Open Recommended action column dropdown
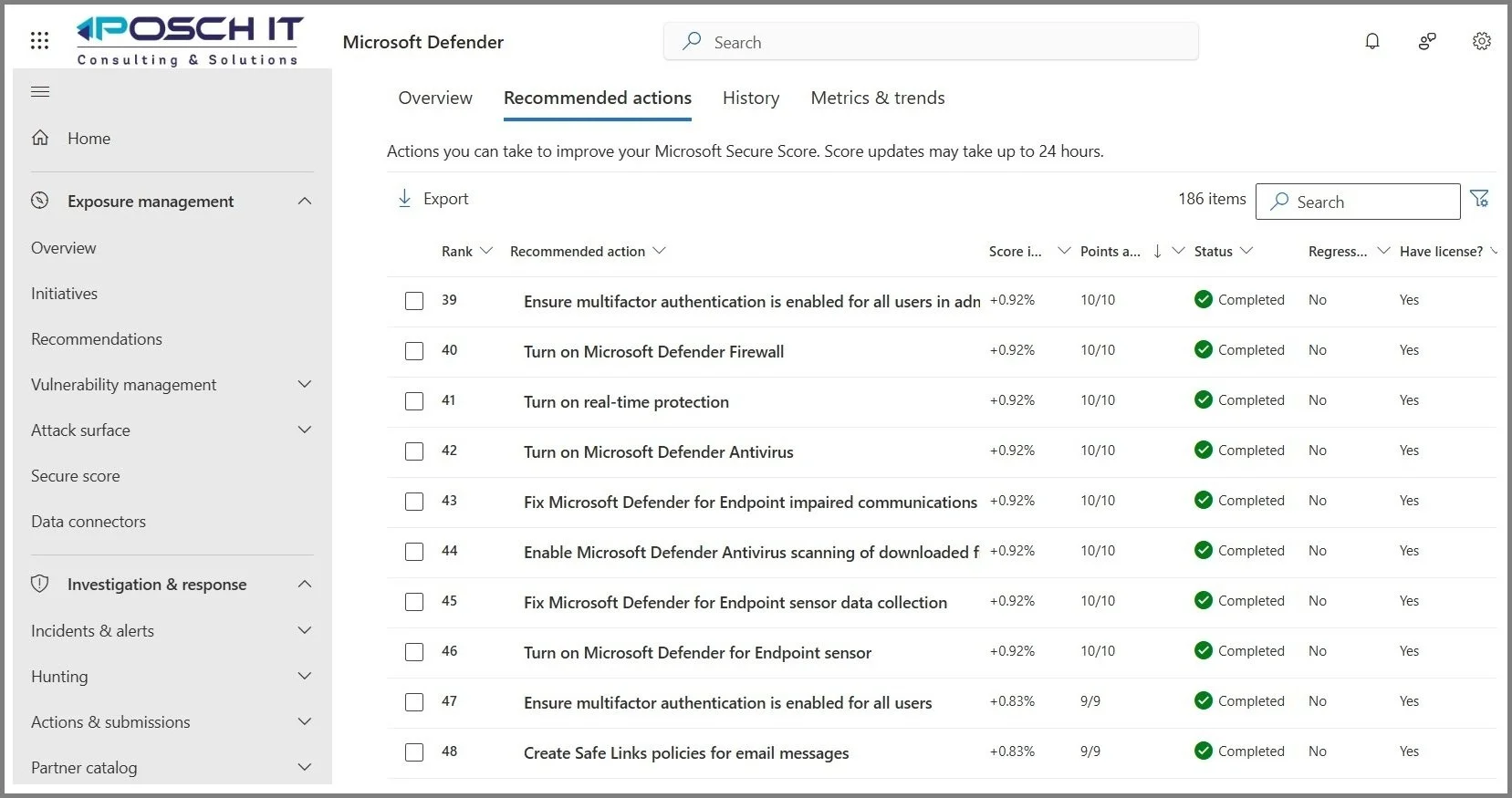 659,251
